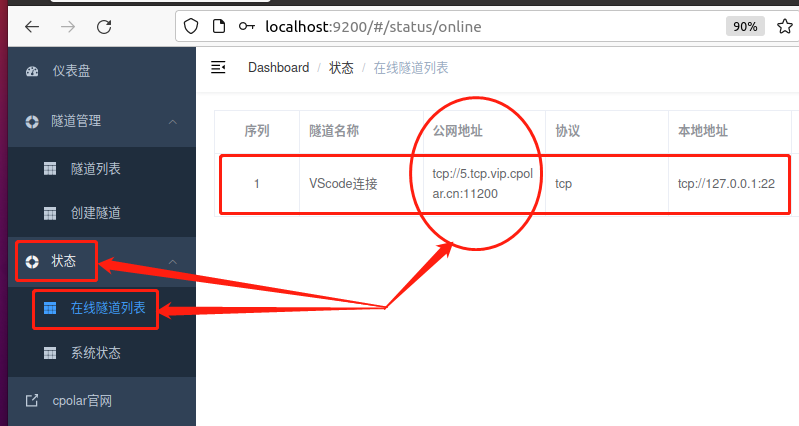Bookmark this page with the star icon
The height and width of the screenshot is (426, 799).
coord(785,26)
